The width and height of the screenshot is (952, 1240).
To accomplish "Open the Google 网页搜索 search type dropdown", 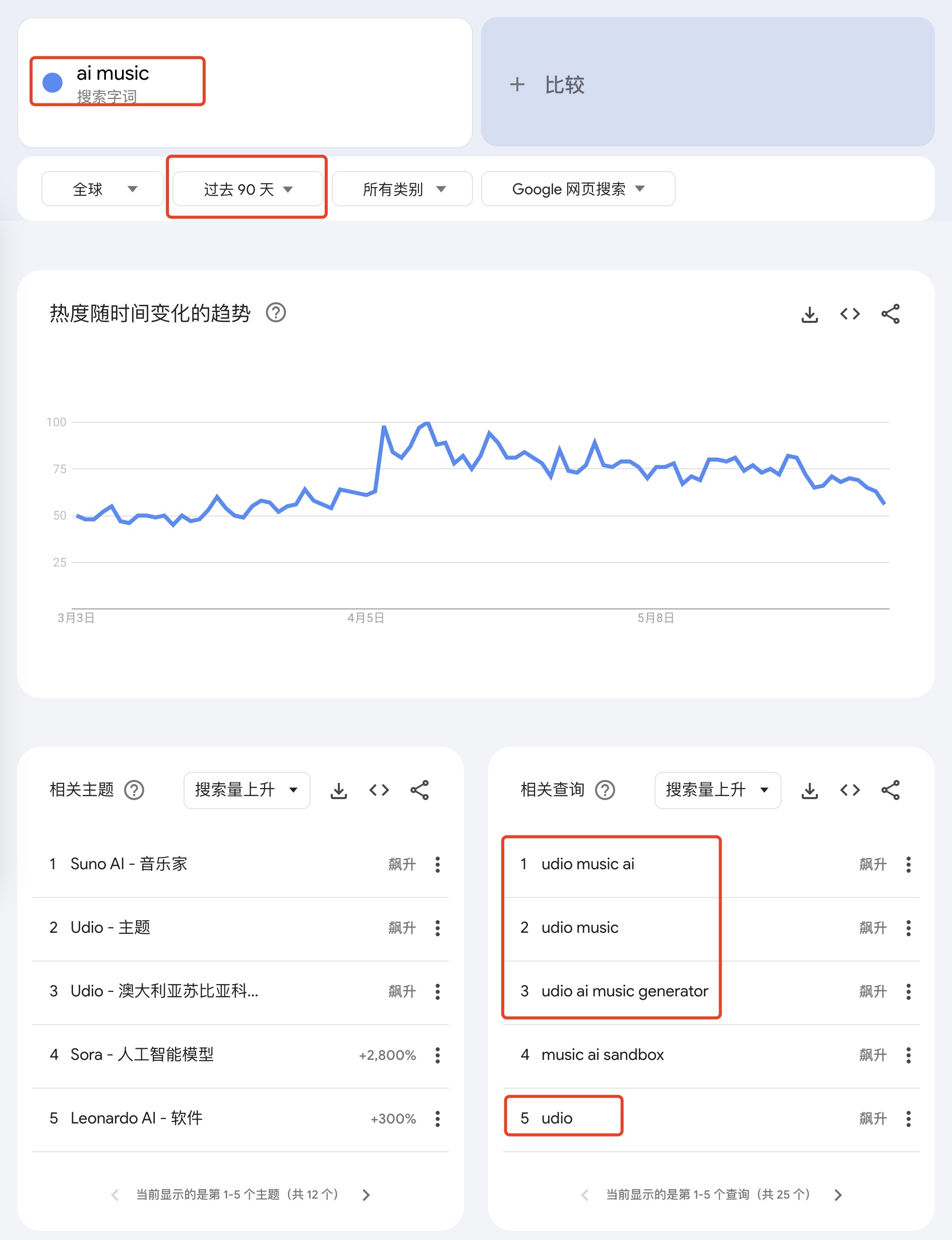I will click(578, 189).
